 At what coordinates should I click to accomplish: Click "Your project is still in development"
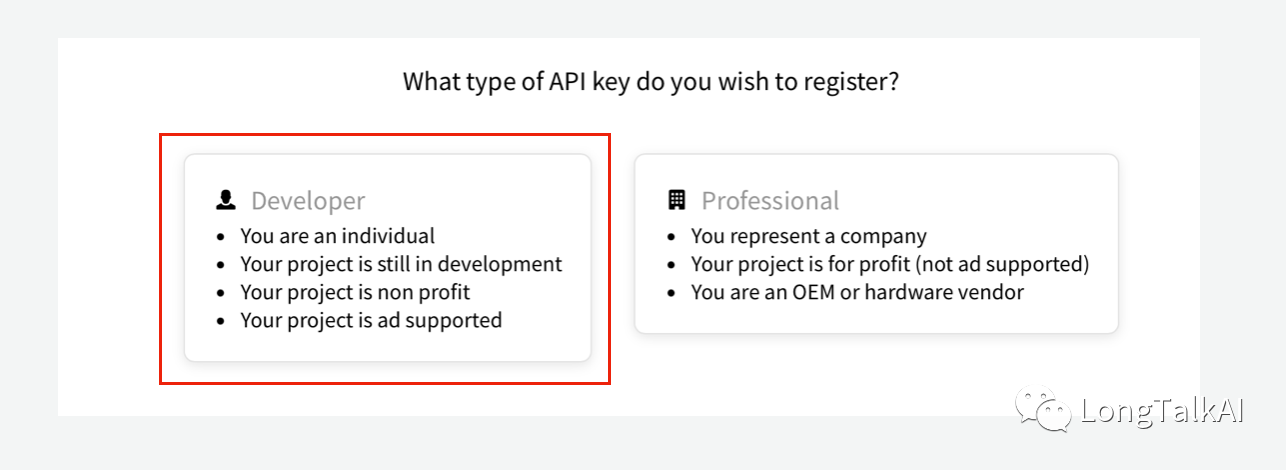click(x=401, y=265)
